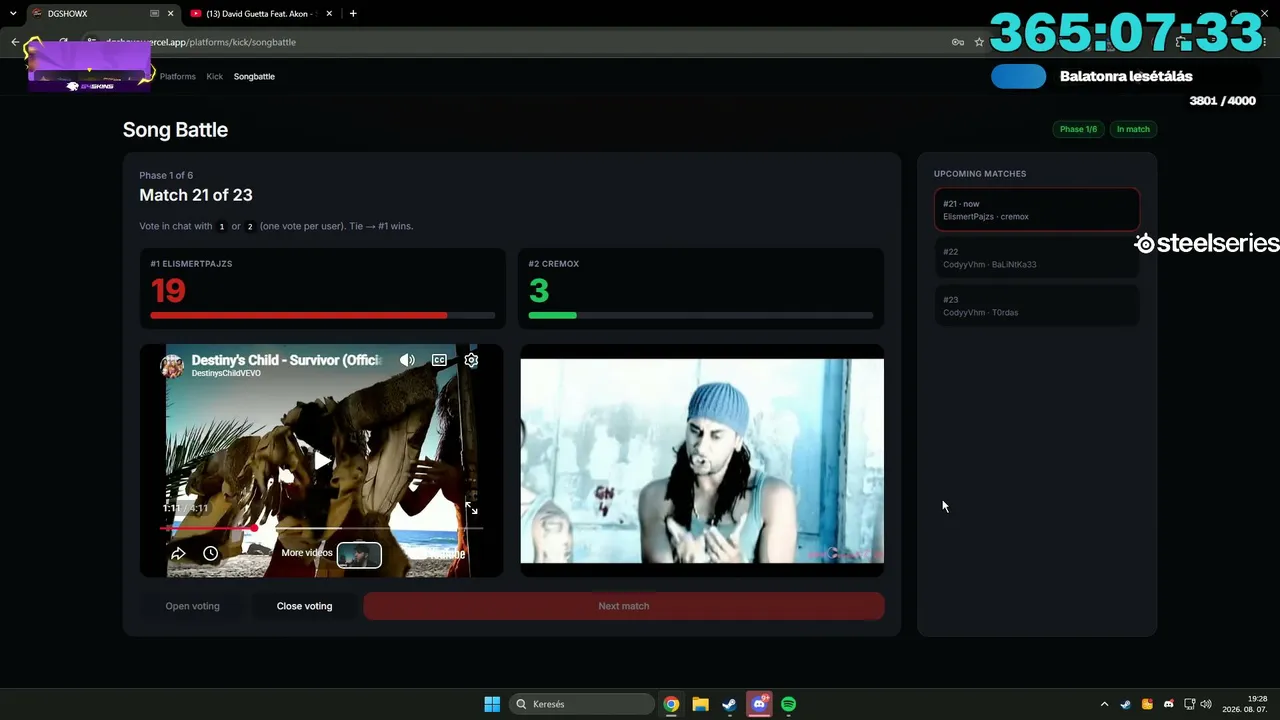Click the DestinysChildVEVO channel name
The height and width of the screenshot is (720, 1280).
tap(226, 373)
